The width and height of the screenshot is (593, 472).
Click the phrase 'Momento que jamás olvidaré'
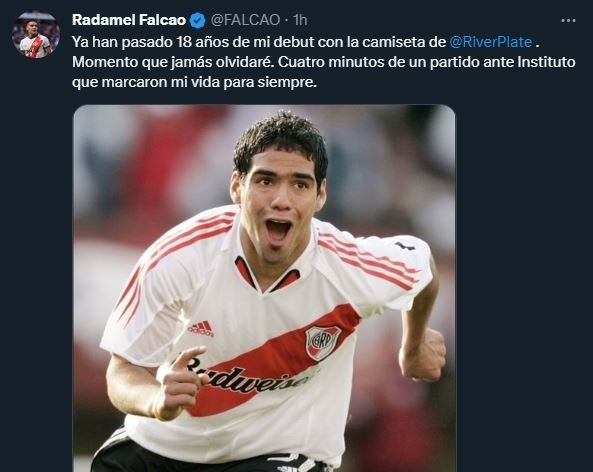(172, 62)
